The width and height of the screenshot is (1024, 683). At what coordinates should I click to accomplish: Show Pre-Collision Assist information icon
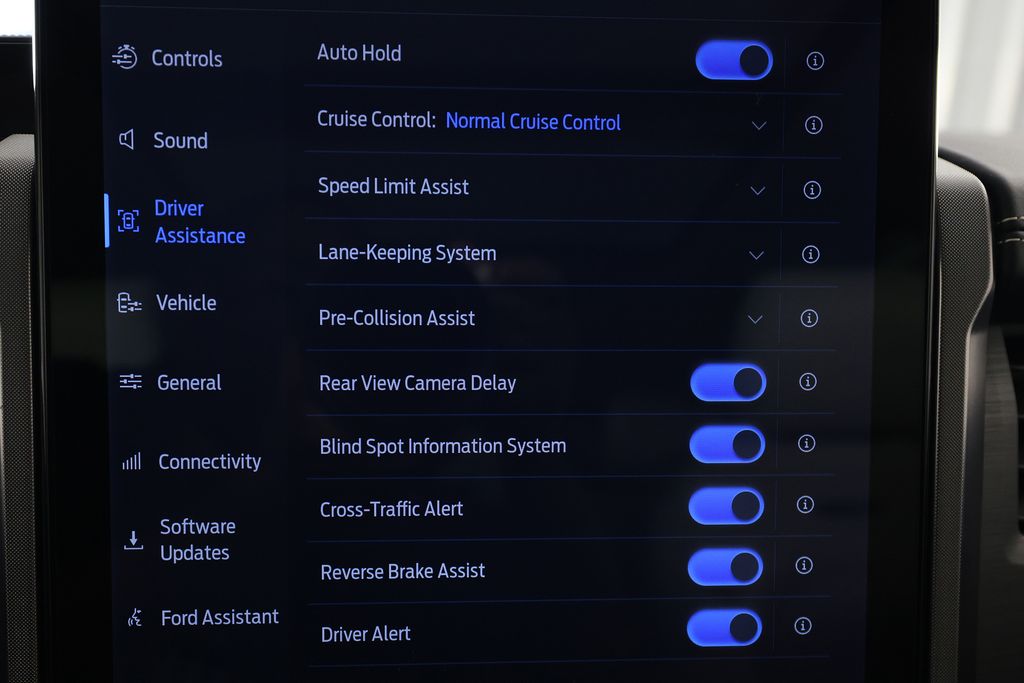point(809,318)
